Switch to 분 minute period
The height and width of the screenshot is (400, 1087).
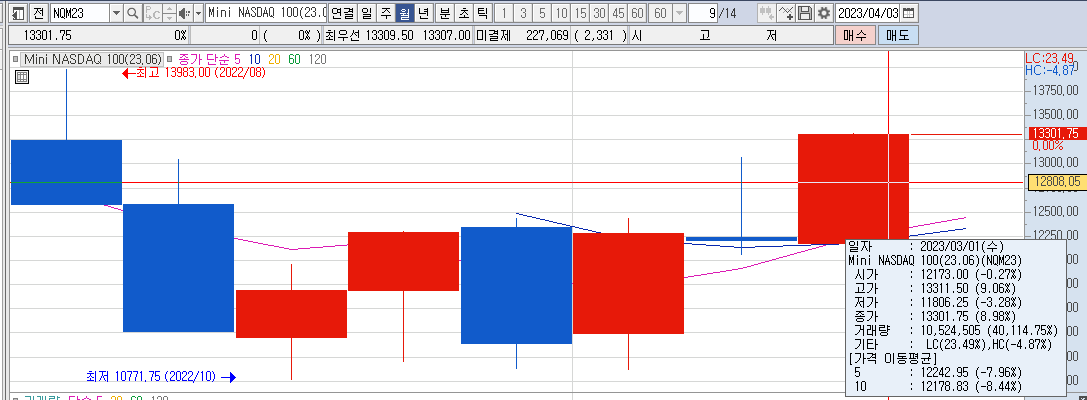pos(444,13)
